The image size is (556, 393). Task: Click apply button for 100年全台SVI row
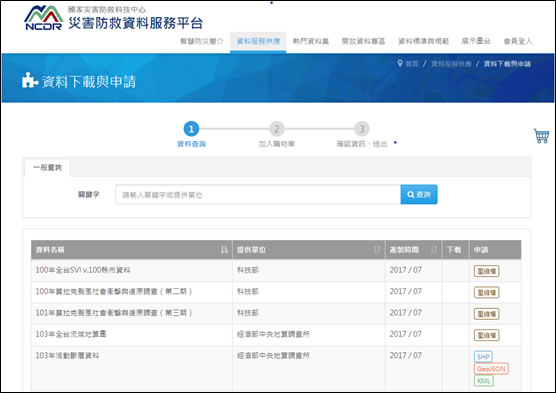point(486,271)
